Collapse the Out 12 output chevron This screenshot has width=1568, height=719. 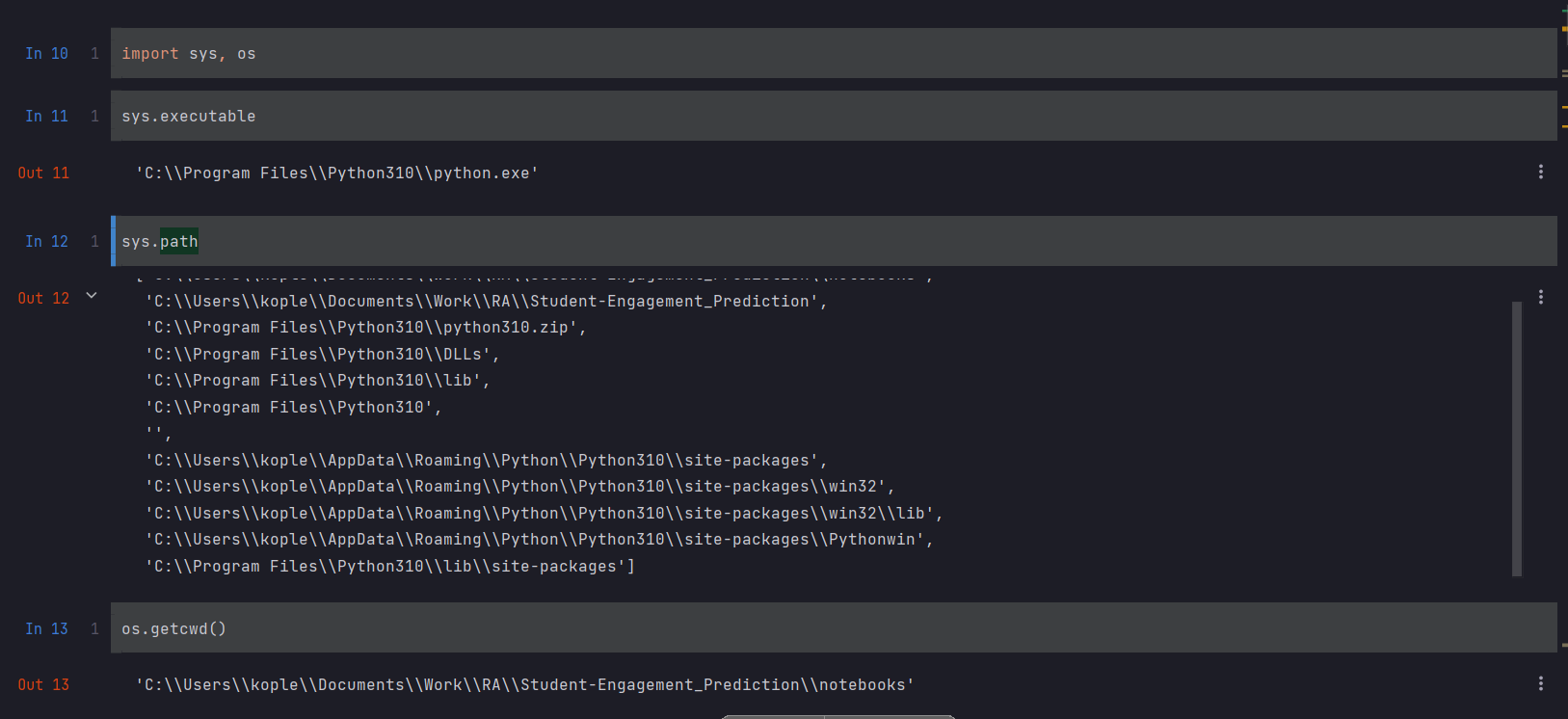[x=92, y=296]
